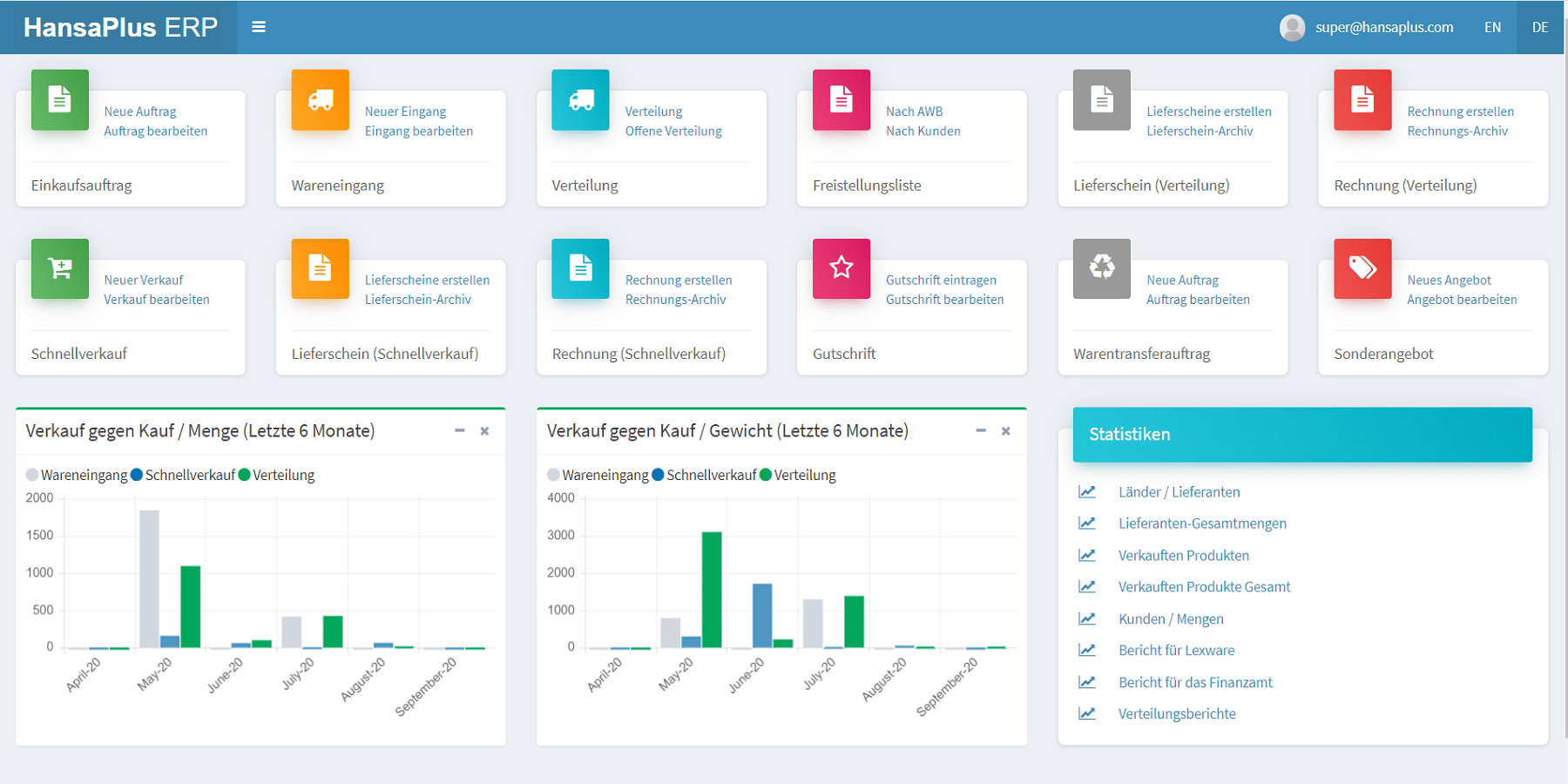Collapse the Verkauf gegen Kauf Menge panel

[x=459, y=431]
